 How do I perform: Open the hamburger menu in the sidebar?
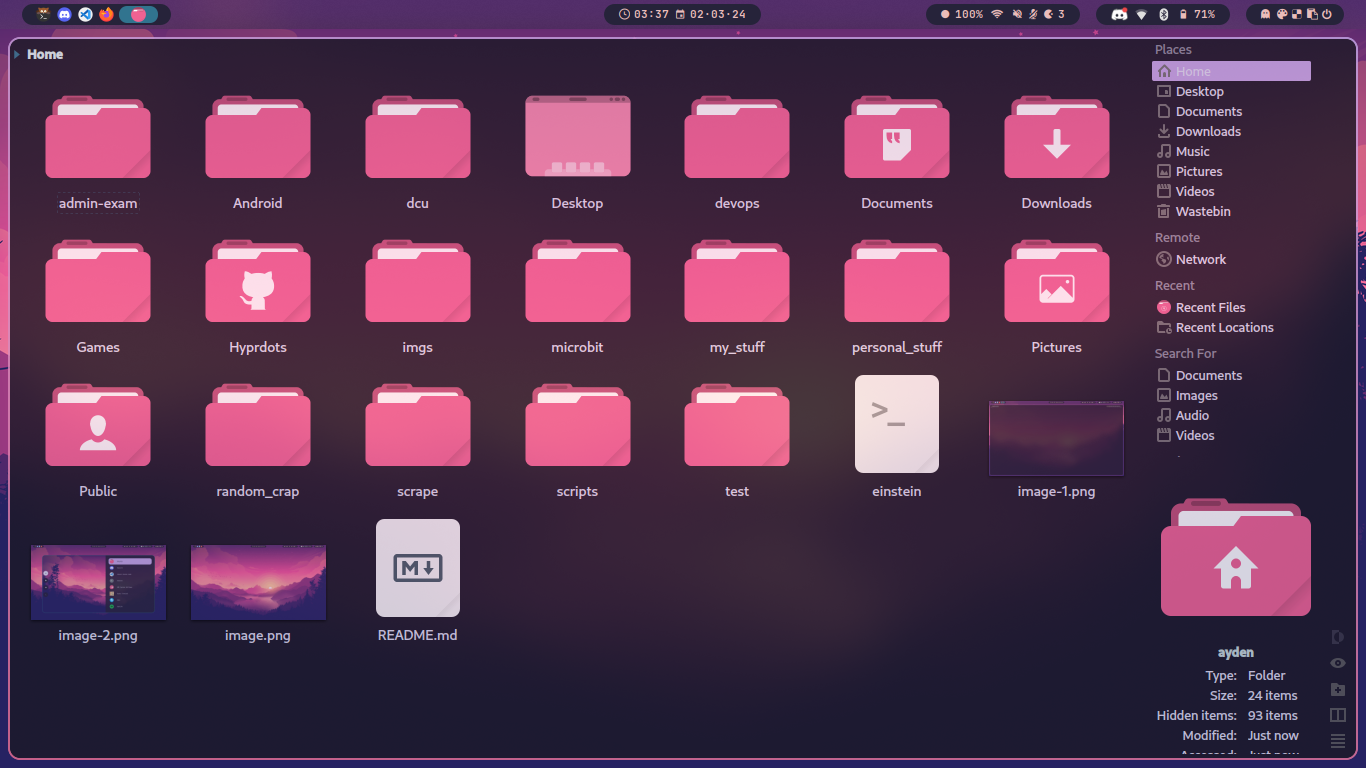tap(1338, 741)
